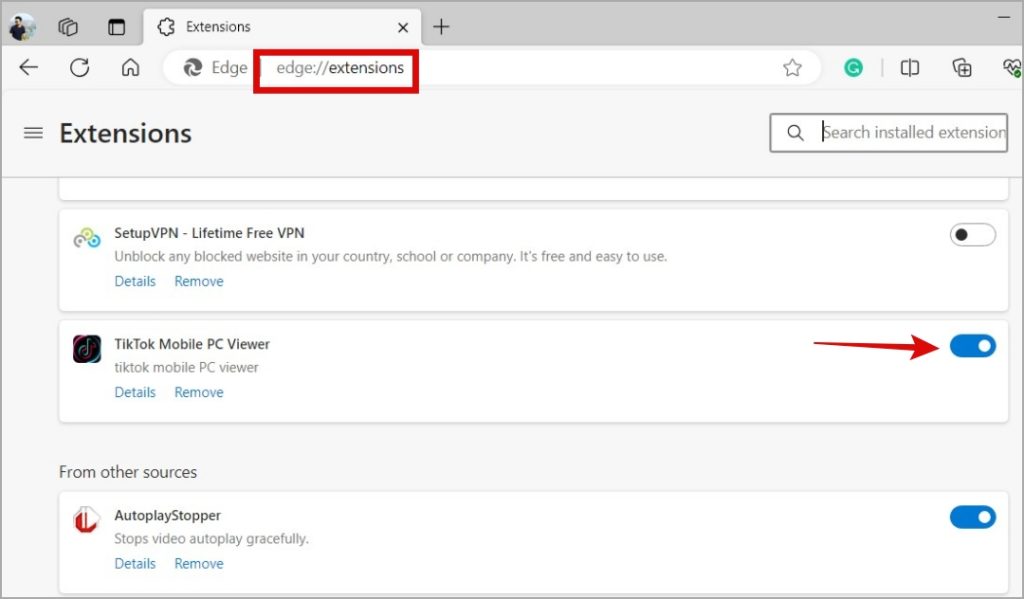The image size is (1024, 599).
Task: Add this page to favorites star
Action: (x=792, y=67)
